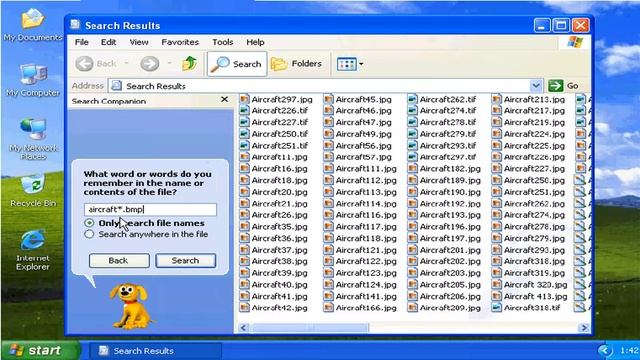Expand the system tray hidden icons arrow
This screenshot has width=640, height=360.
(604, 350)
